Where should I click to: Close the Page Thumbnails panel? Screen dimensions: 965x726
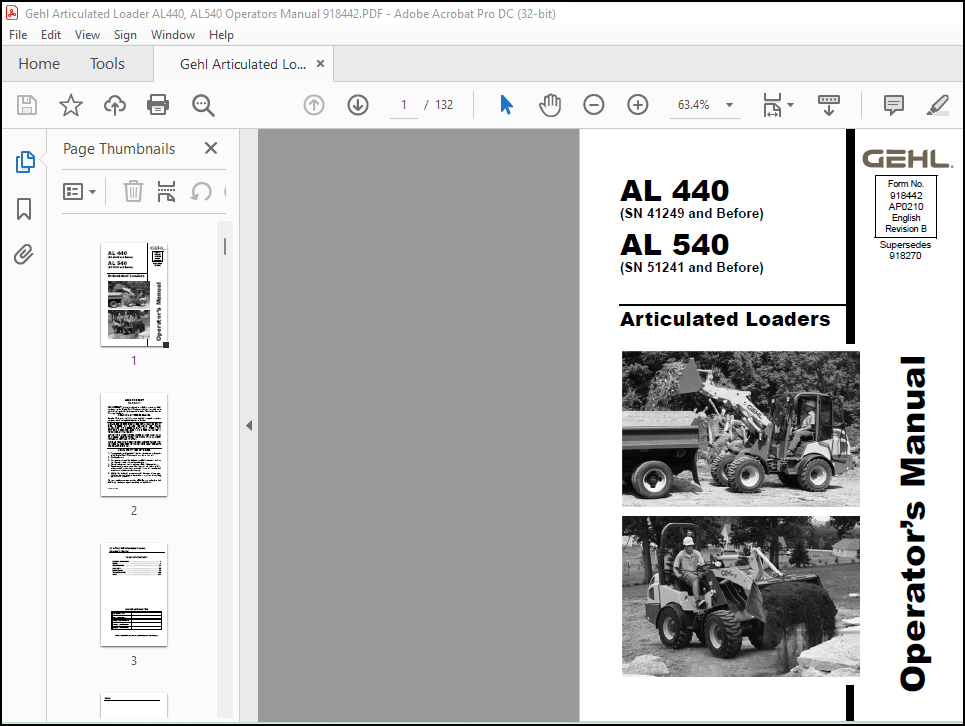[x=211, y=148]
